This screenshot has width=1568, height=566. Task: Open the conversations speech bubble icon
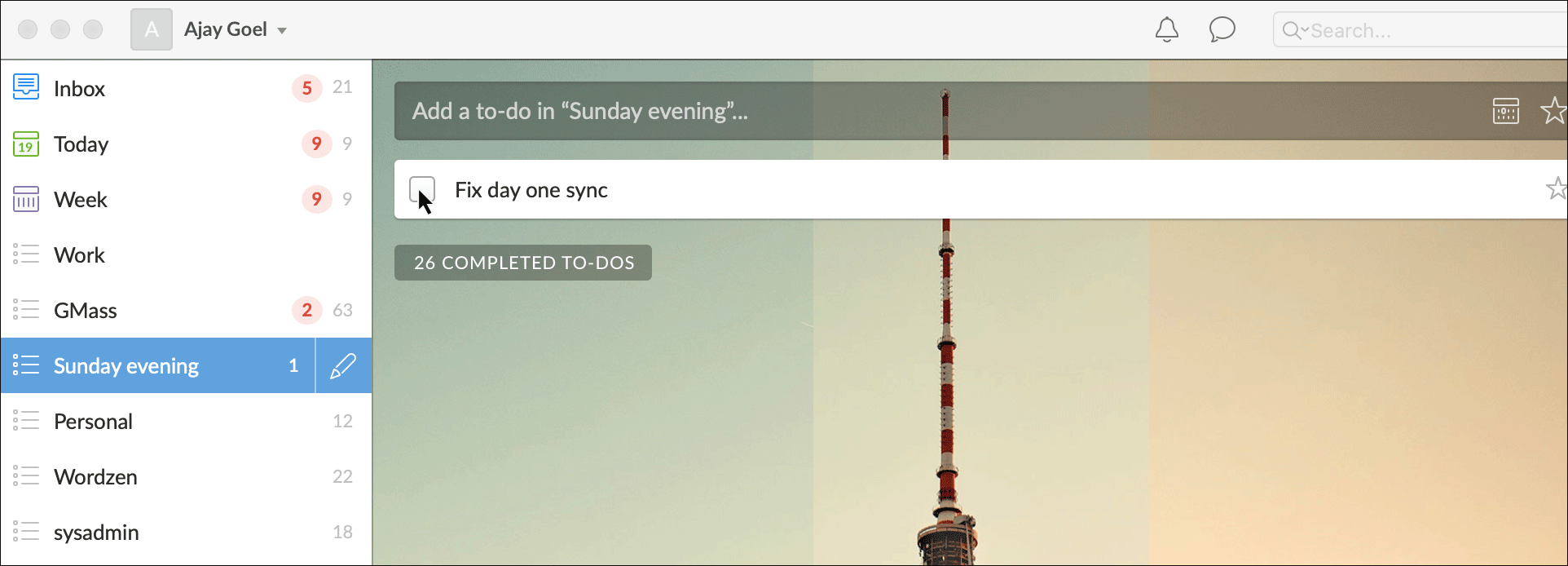pos(1222,30)
